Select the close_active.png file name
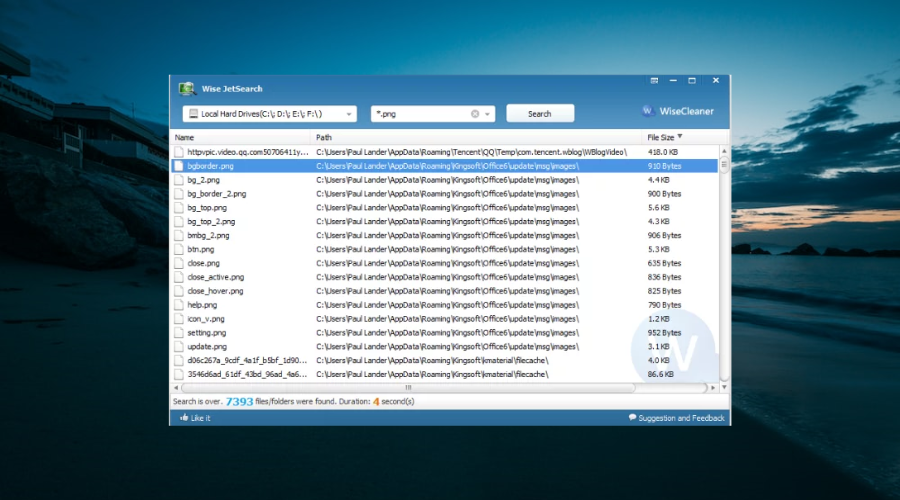900x500 pixels. [216, 277]
